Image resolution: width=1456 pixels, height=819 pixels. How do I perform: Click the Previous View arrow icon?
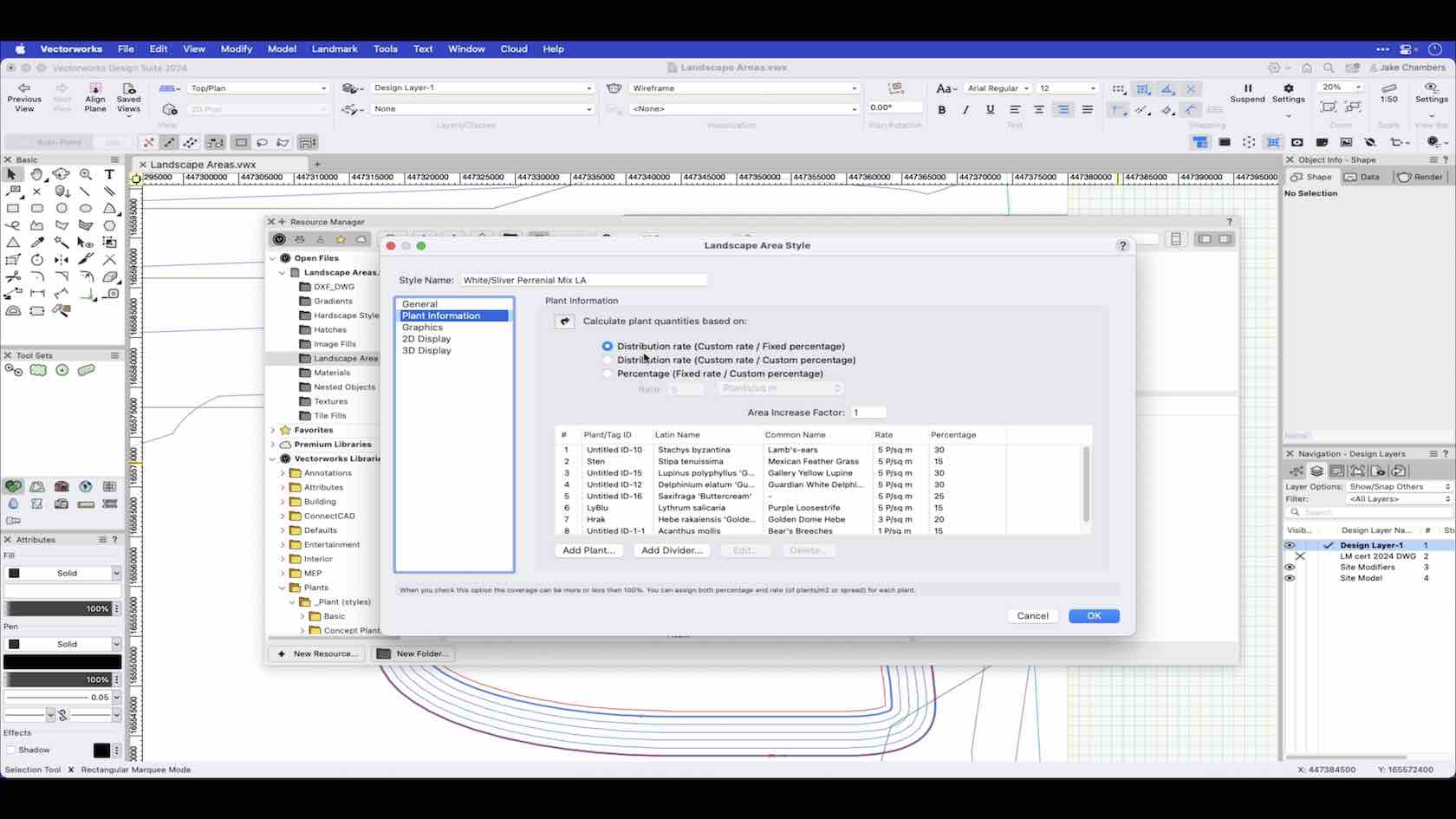[24, 88]
